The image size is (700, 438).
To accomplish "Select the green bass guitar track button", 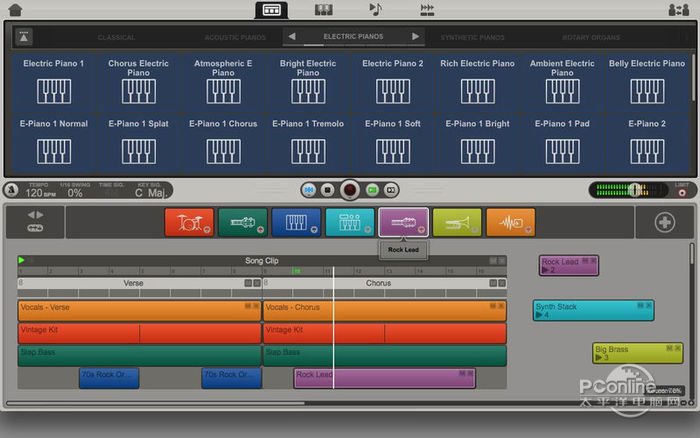I will point(242,222).
